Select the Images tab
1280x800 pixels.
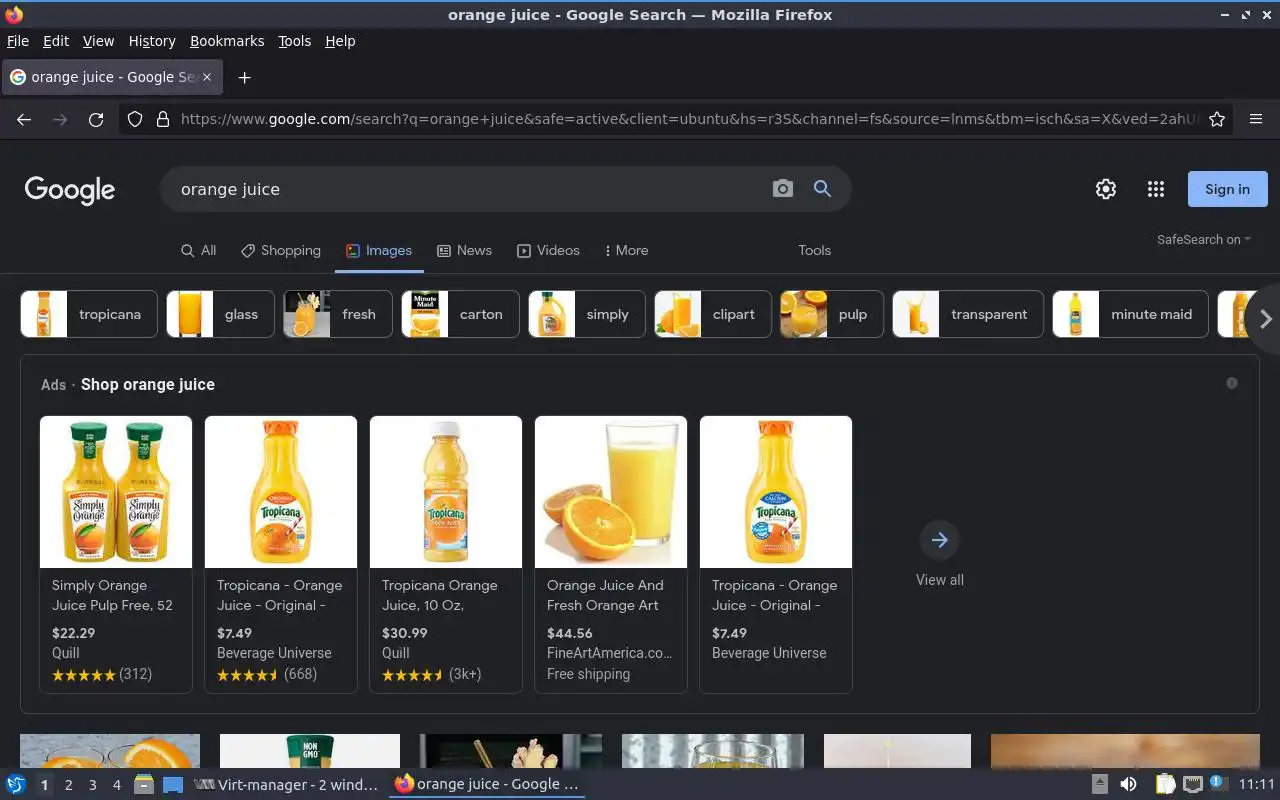[379, 250]
